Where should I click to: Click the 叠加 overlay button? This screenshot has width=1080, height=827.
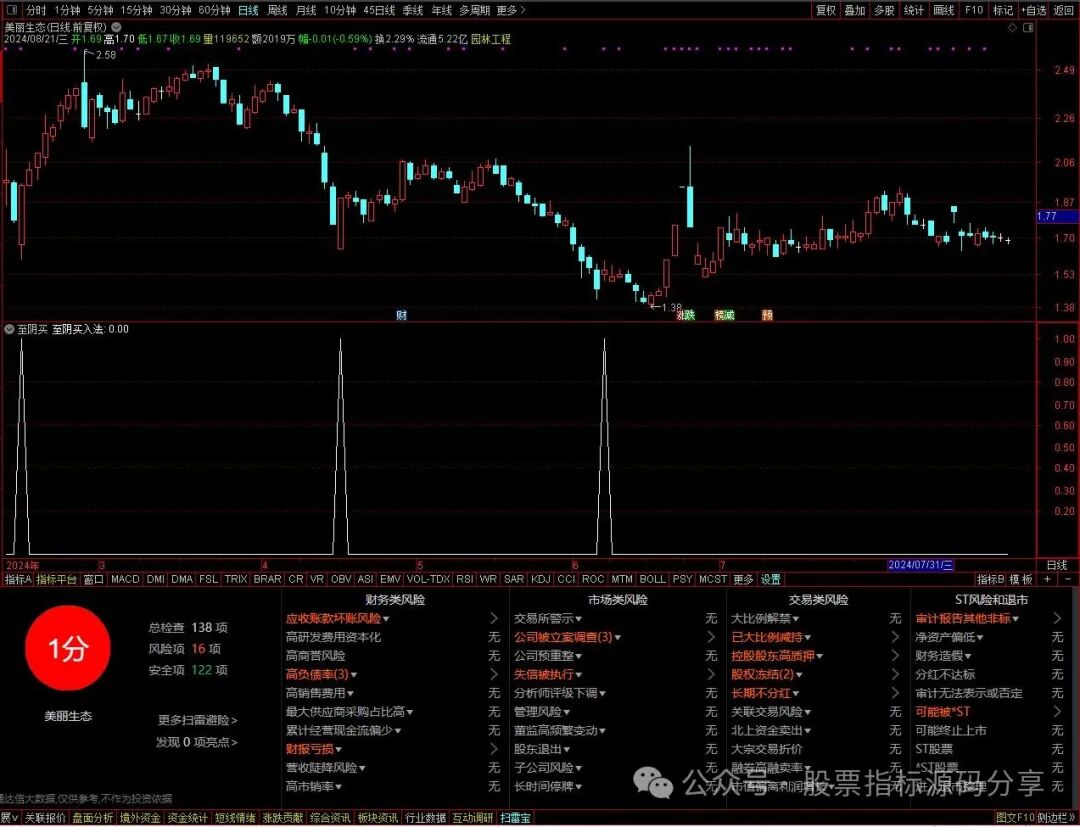pyautogui.click(x=855, y=10)
